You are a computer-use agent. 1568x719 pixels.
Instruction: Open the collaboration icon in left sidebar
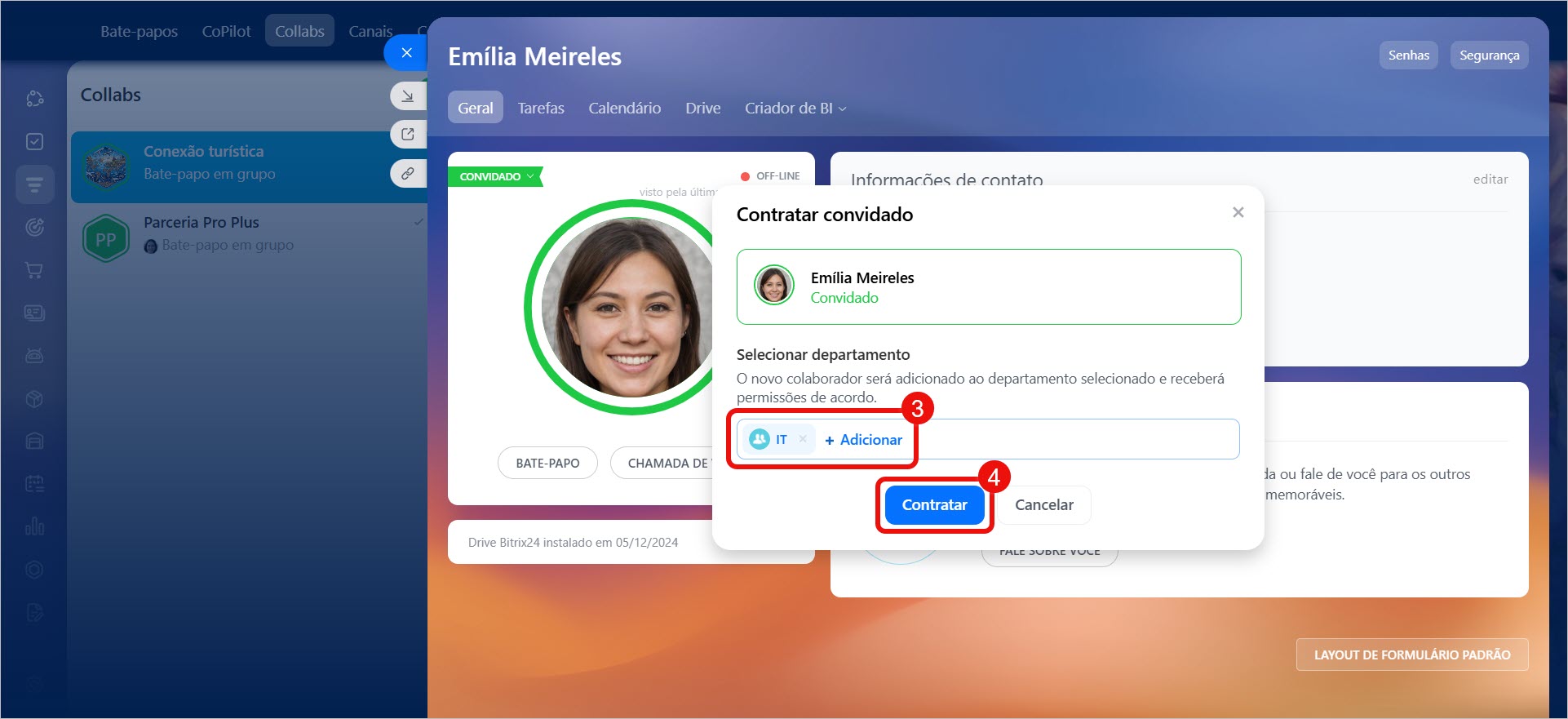[x=34, y=99]
